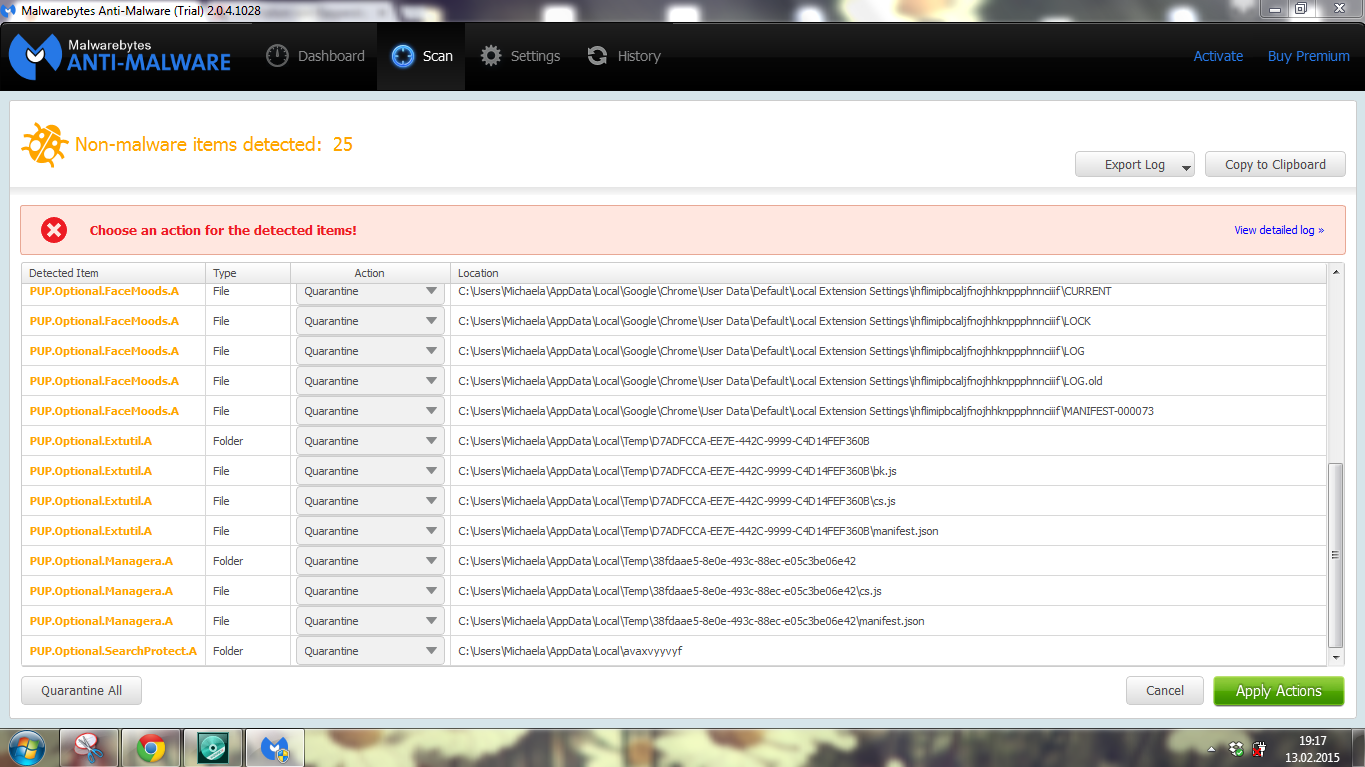Select D7ADFCCA path ending in cs.js
The image size is (1365, 767).
[x=676, y=501]
